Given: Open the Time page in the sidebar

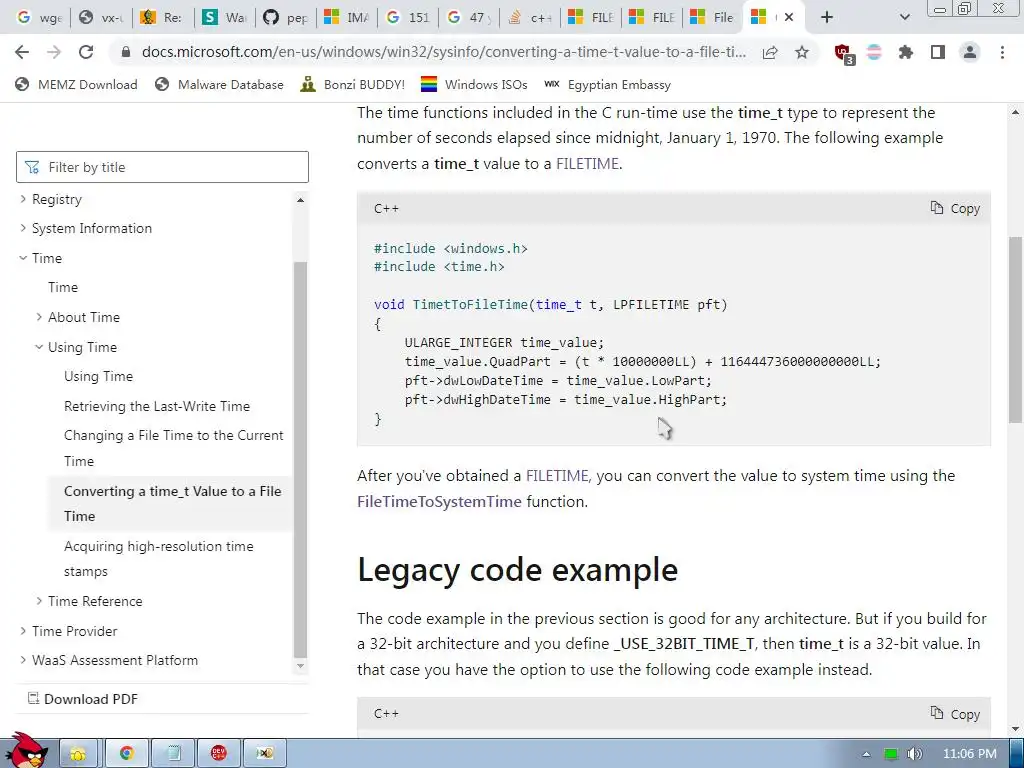Looking at the screenshot, I should pyautogui.click(x=63, y=287).
